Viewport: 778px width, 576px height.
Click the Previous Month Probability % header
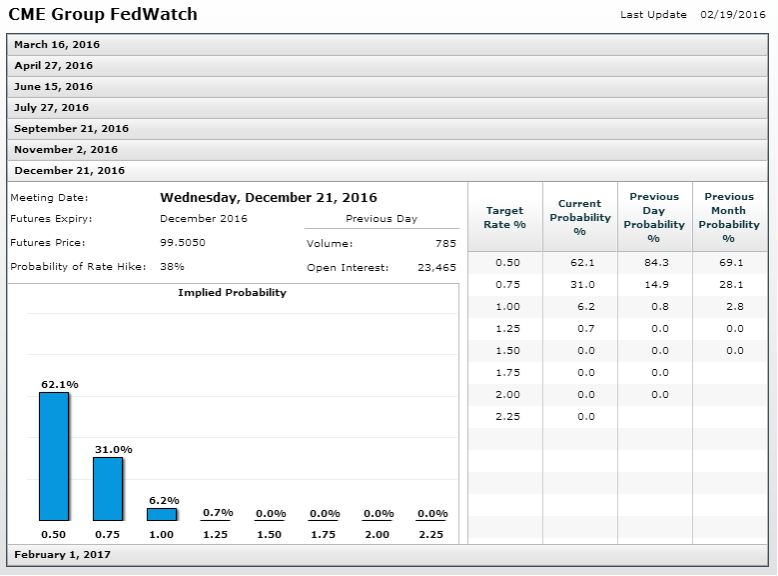[729, 218]
